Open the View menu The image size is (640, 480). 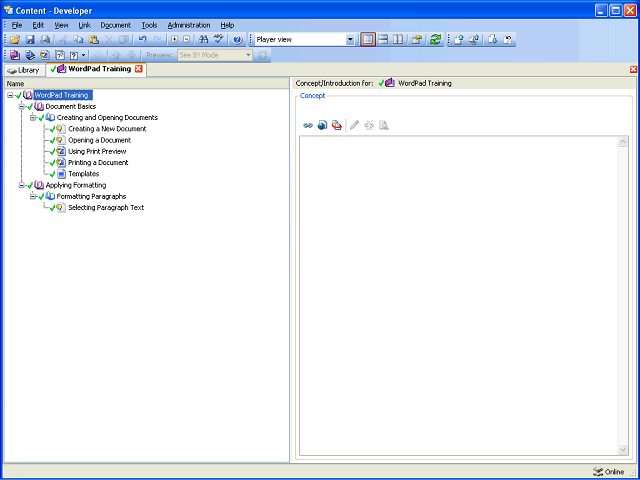[61, 25]
